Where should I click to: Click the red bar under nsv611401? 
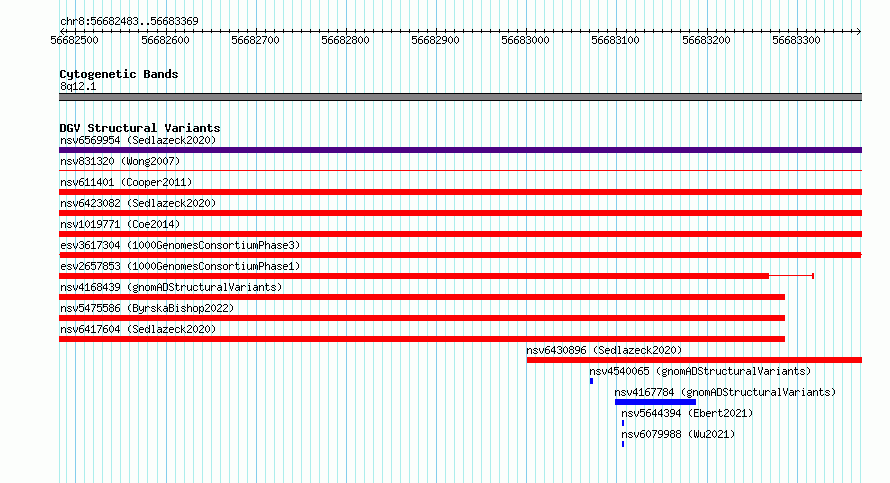[460, 192]
